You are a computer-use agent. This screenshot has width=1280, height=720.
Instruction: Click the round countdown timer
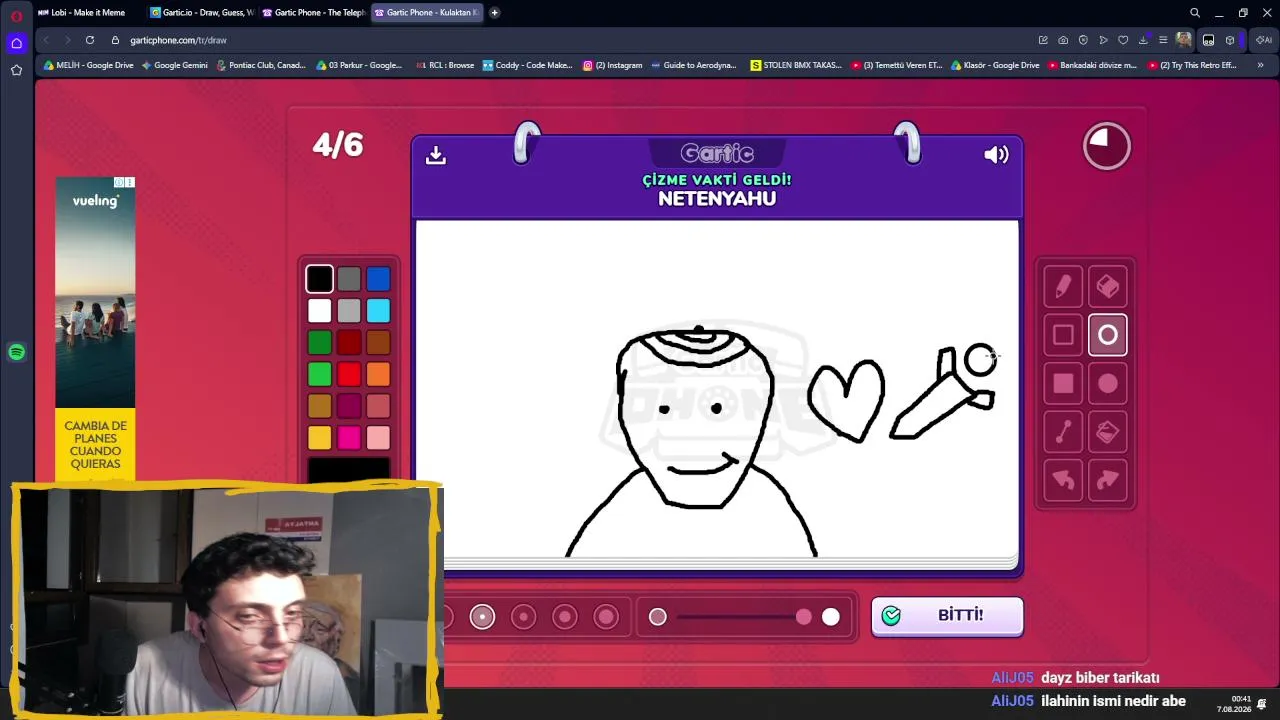[x=1106, y=146]
